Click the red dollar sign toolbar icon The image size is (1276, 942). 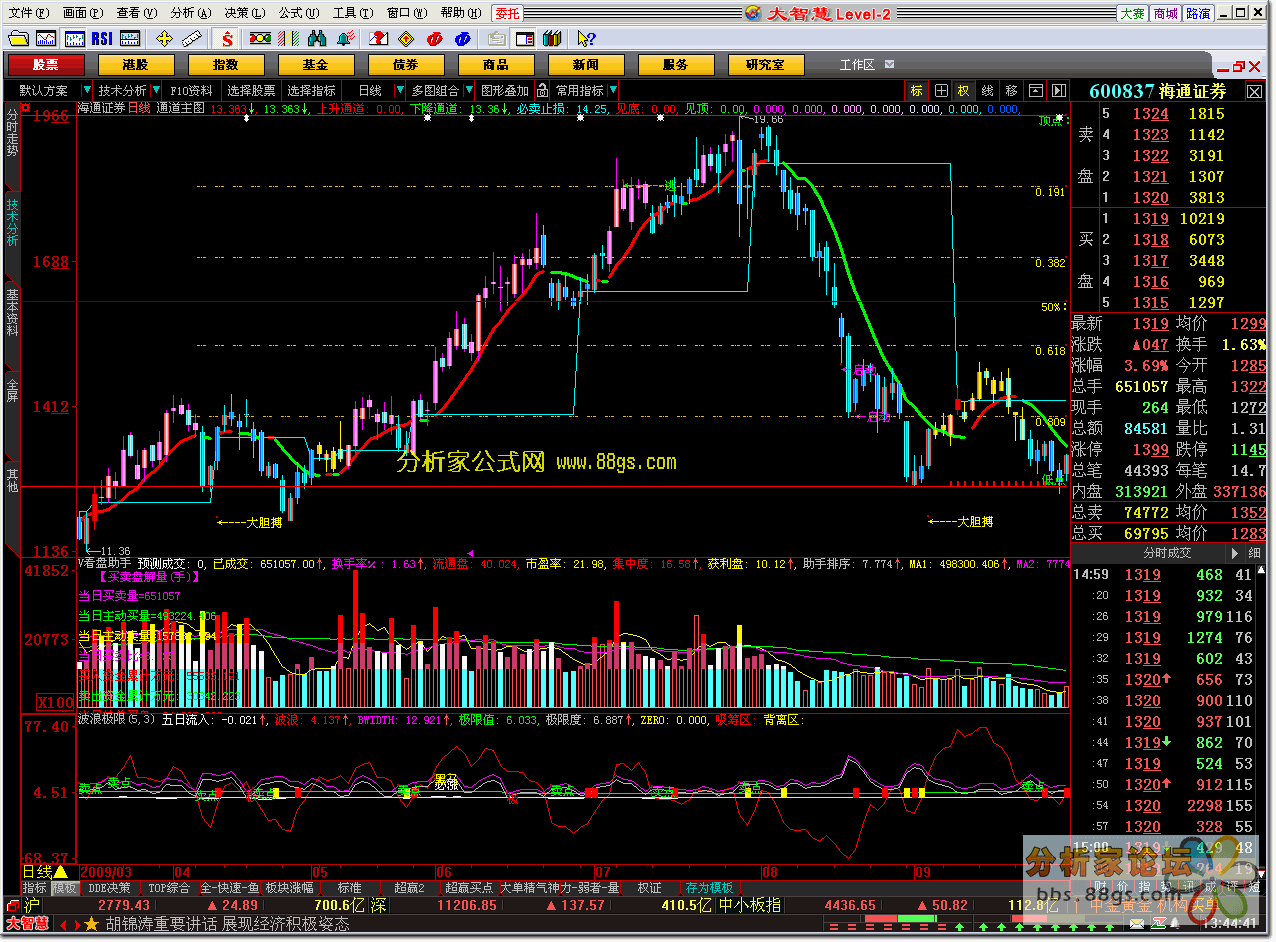point(228,39)
